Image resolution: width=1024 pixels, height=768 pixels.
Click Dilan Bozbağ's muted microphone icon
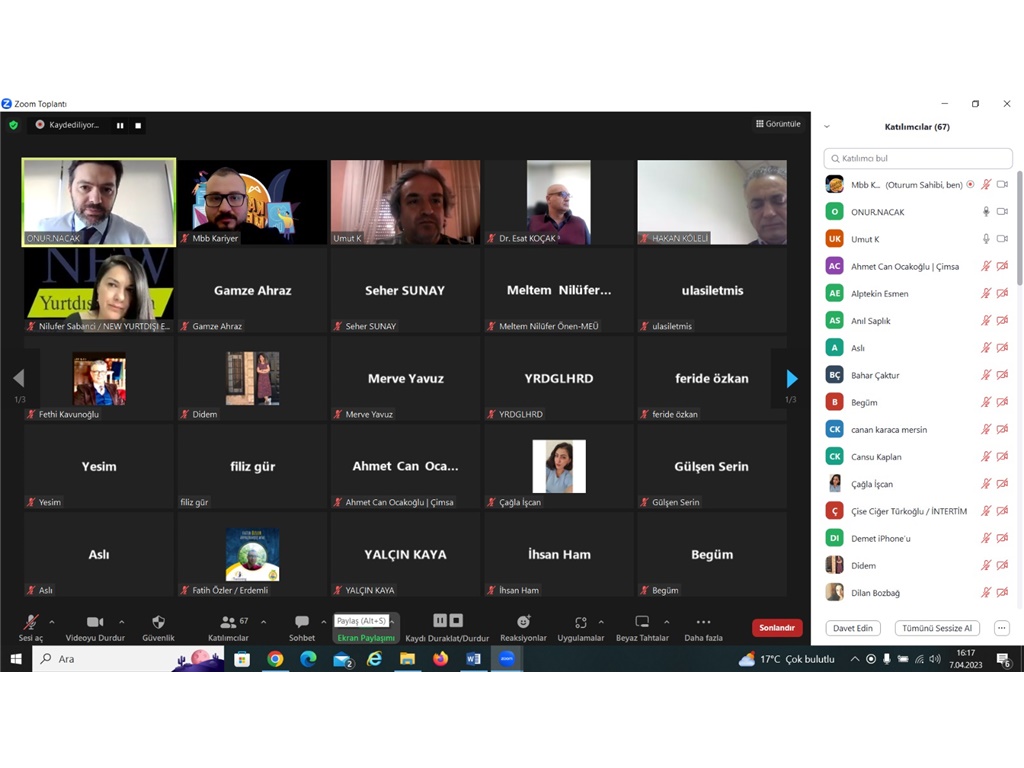pyautogui.click(x=986, y=592)
